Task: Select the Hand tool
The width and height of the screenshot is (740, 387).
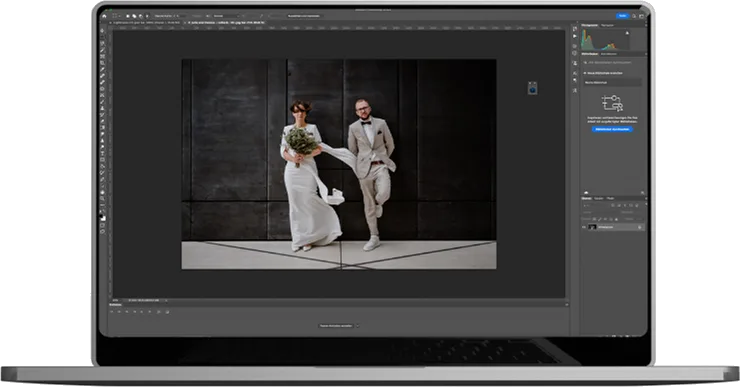Action: [x=102, y=192]
